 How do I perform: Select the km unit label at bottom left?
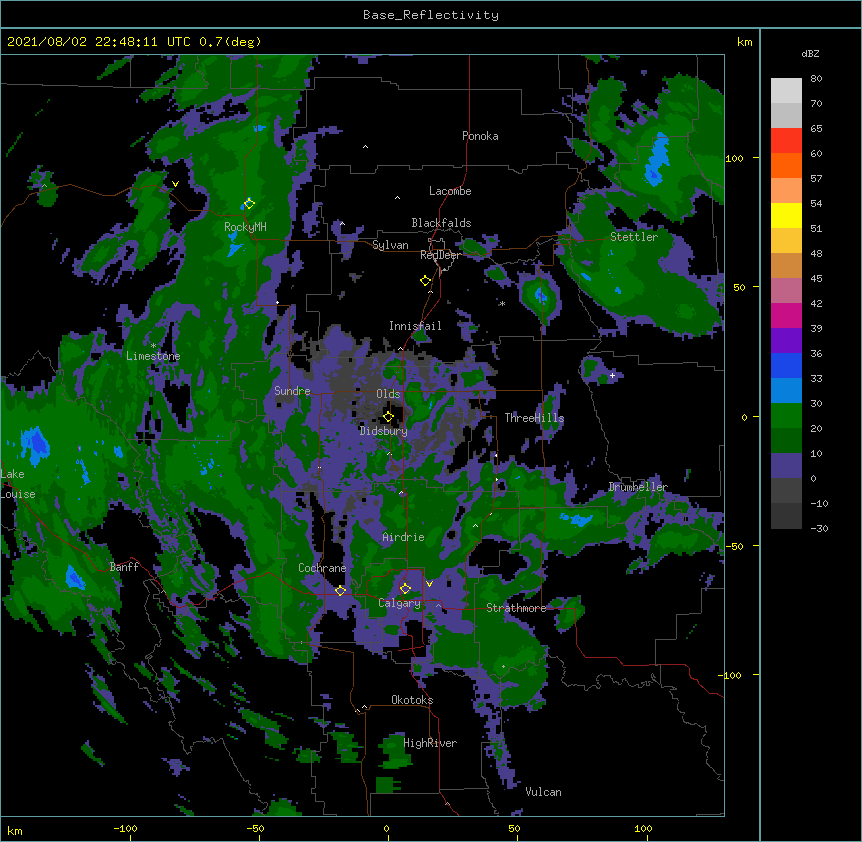pos(15,830)
